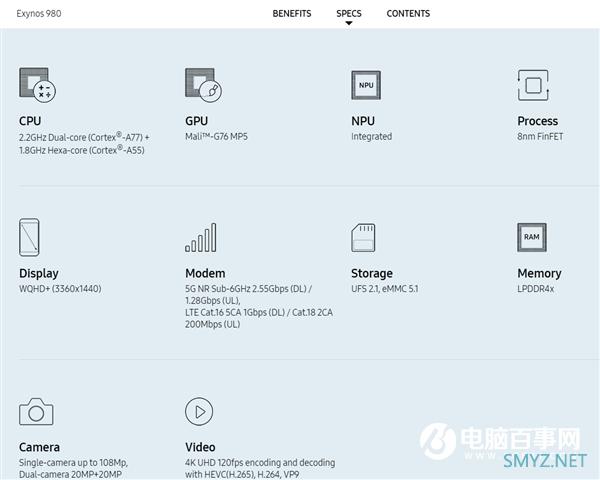Click the 'WQHD+ (3360x1440)' text

[60, 289]
